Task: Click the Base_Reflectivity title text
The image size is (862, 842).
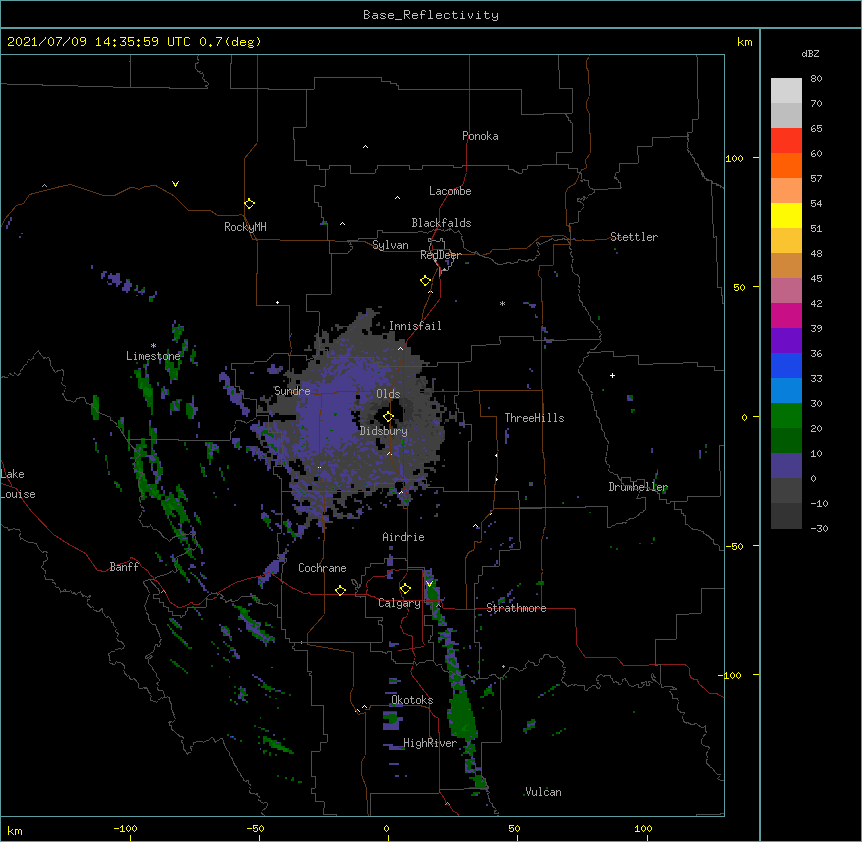Action: 431,15
